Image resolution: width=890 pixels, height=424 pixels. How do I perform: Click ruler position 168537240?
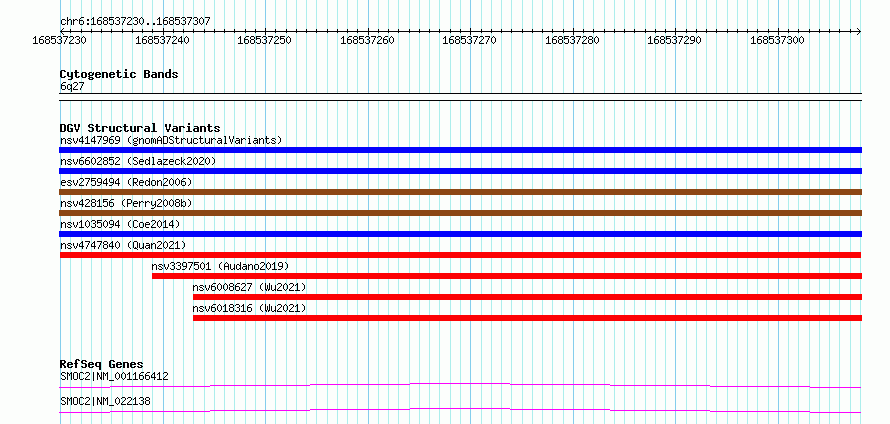click(163, 40)
